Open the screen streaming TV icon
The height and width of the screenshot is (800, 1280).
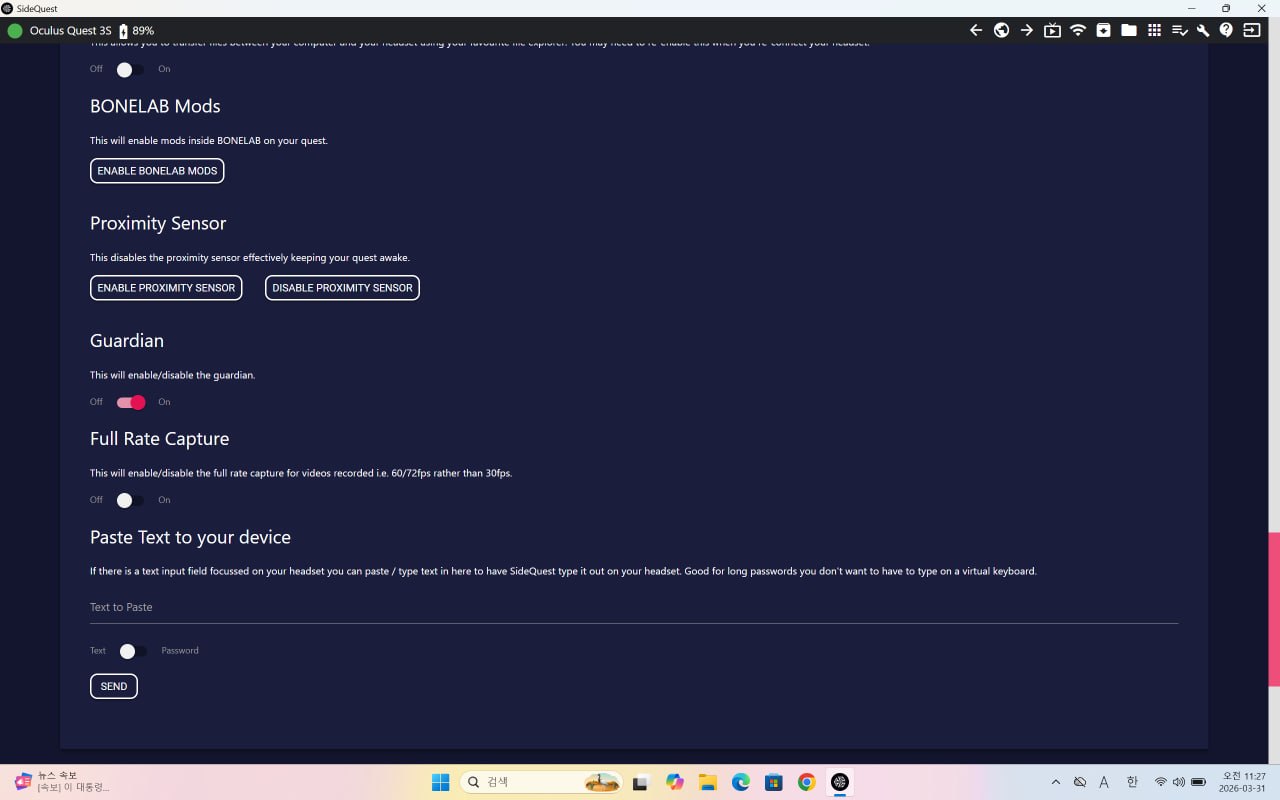1052,31
